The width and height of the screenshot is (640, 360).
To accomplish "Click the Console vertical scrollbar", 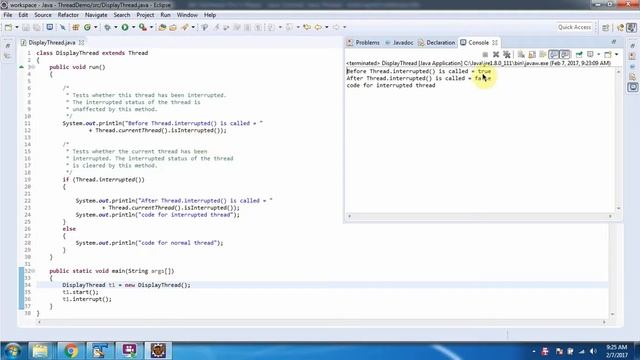I will 618,140.
